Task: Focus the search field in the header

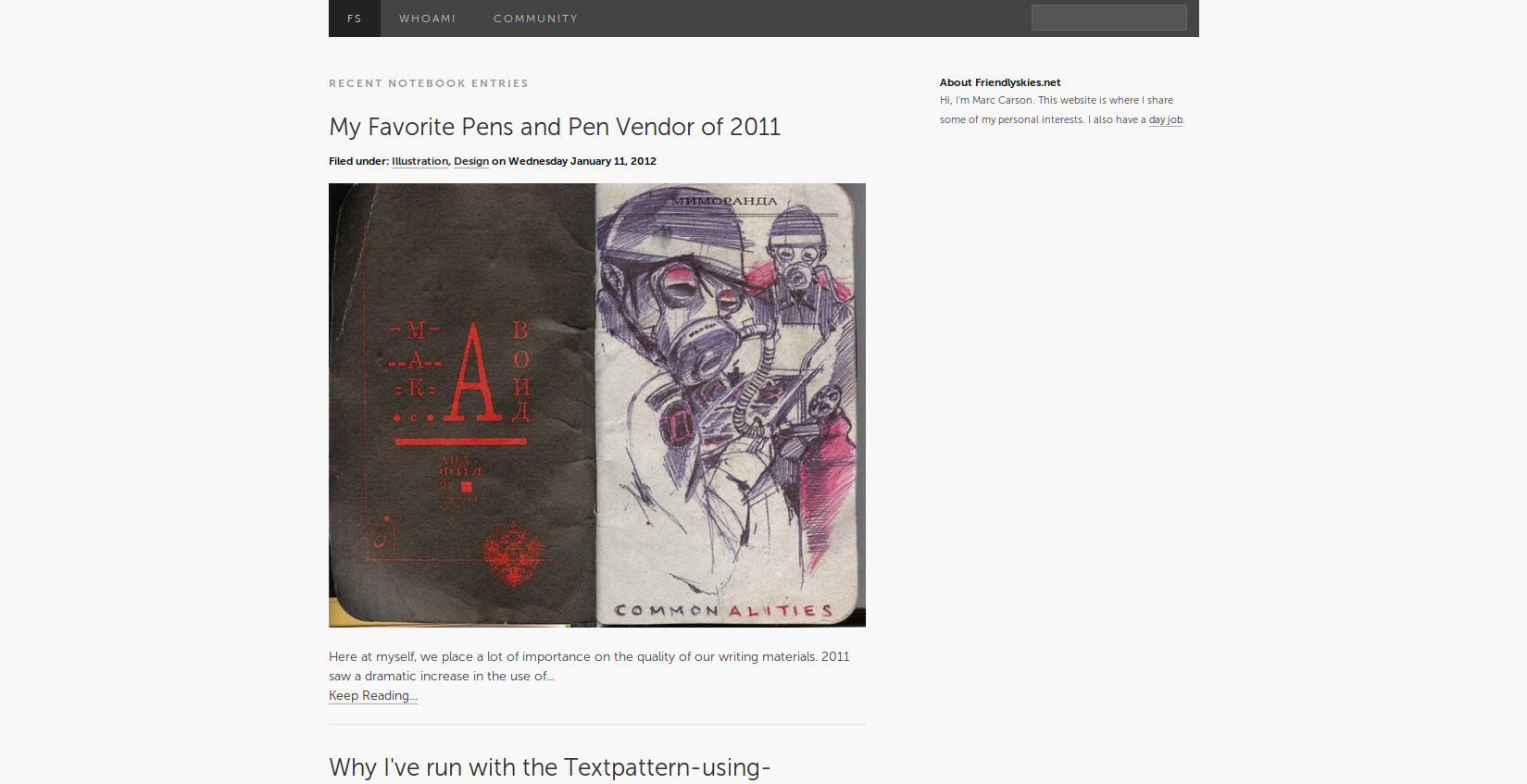Action: click(1108, 18)
